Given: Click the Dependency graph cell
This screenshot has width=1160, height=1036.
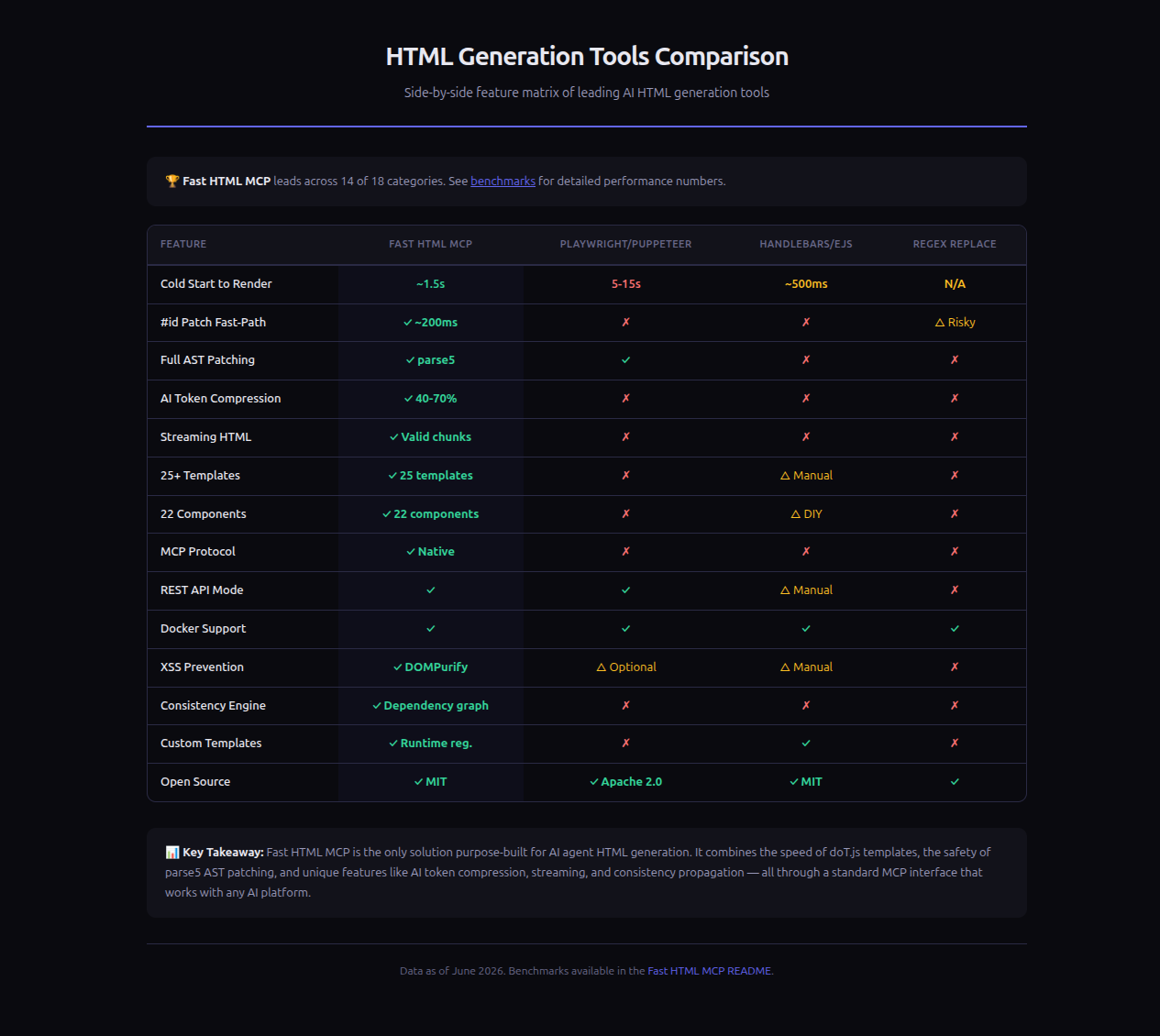Looking at the screenshot, I should pos(430,706).
